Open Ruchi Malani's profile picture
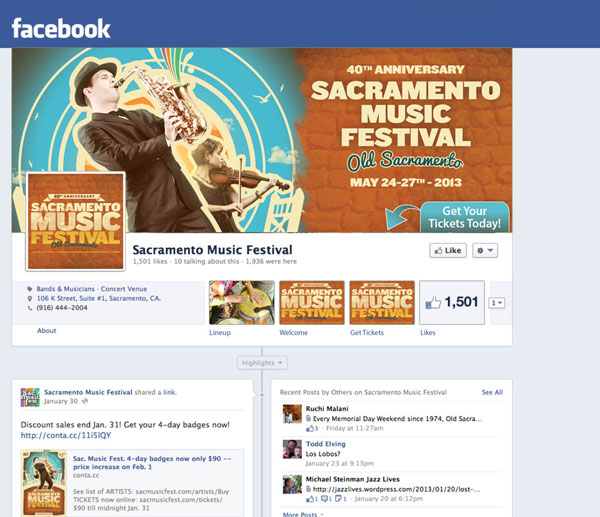 click(x=292, y=414)
